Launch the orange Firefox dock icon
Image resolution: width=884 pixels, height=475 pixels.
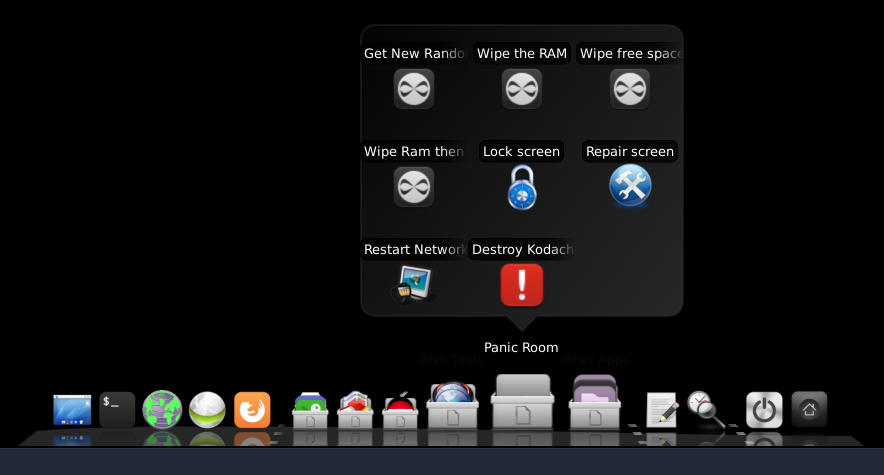(x=252, y=409)
